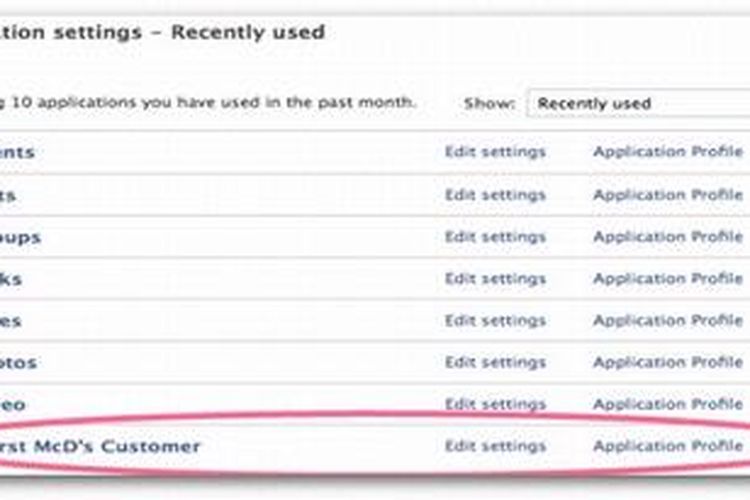
Task: Open Application Profile in the "ts" row
Action: click(668, 195)
